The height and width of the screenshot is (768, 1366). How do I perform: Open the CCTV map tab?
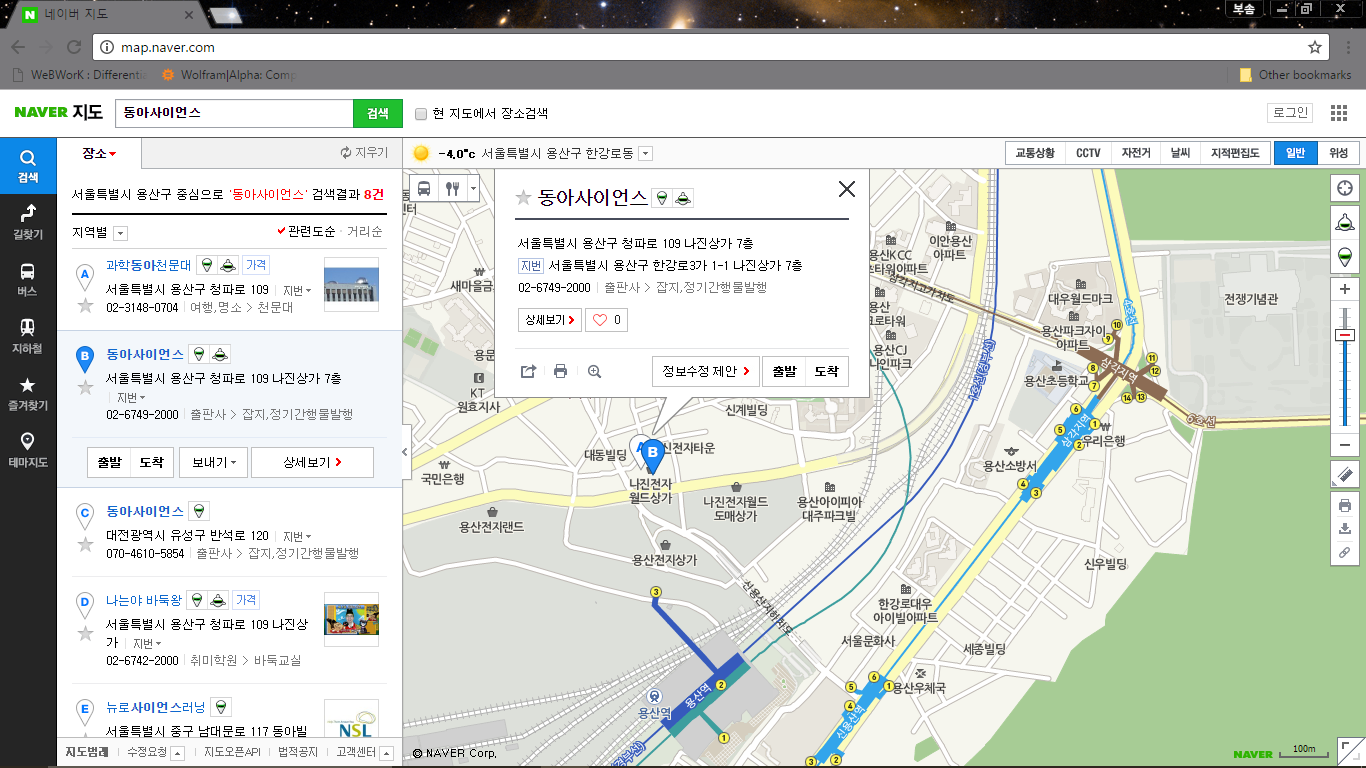[x=1088, y=153]
